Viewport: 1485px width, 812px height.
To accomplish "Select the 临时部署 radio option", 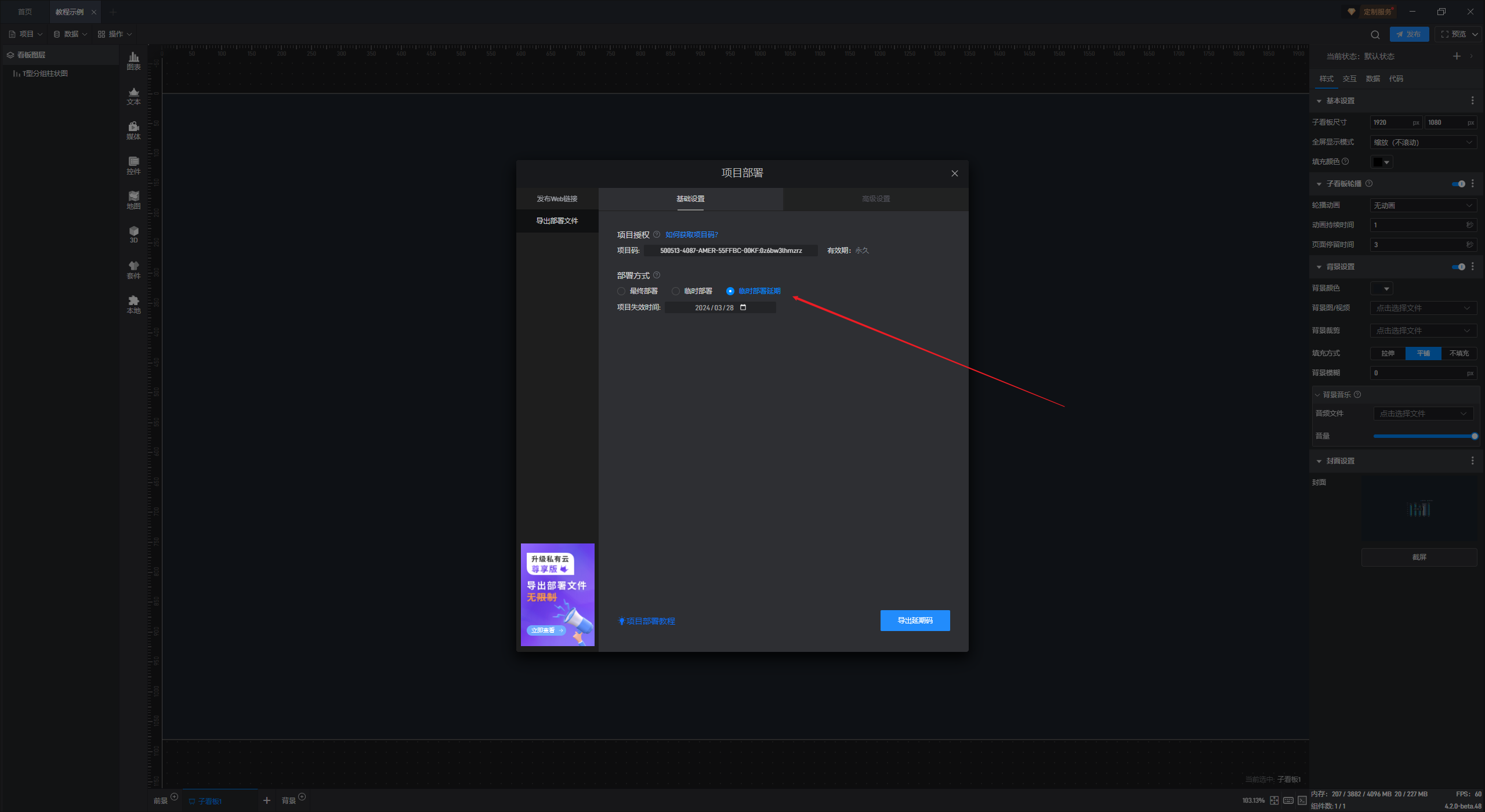I will [x=676, y=291].
